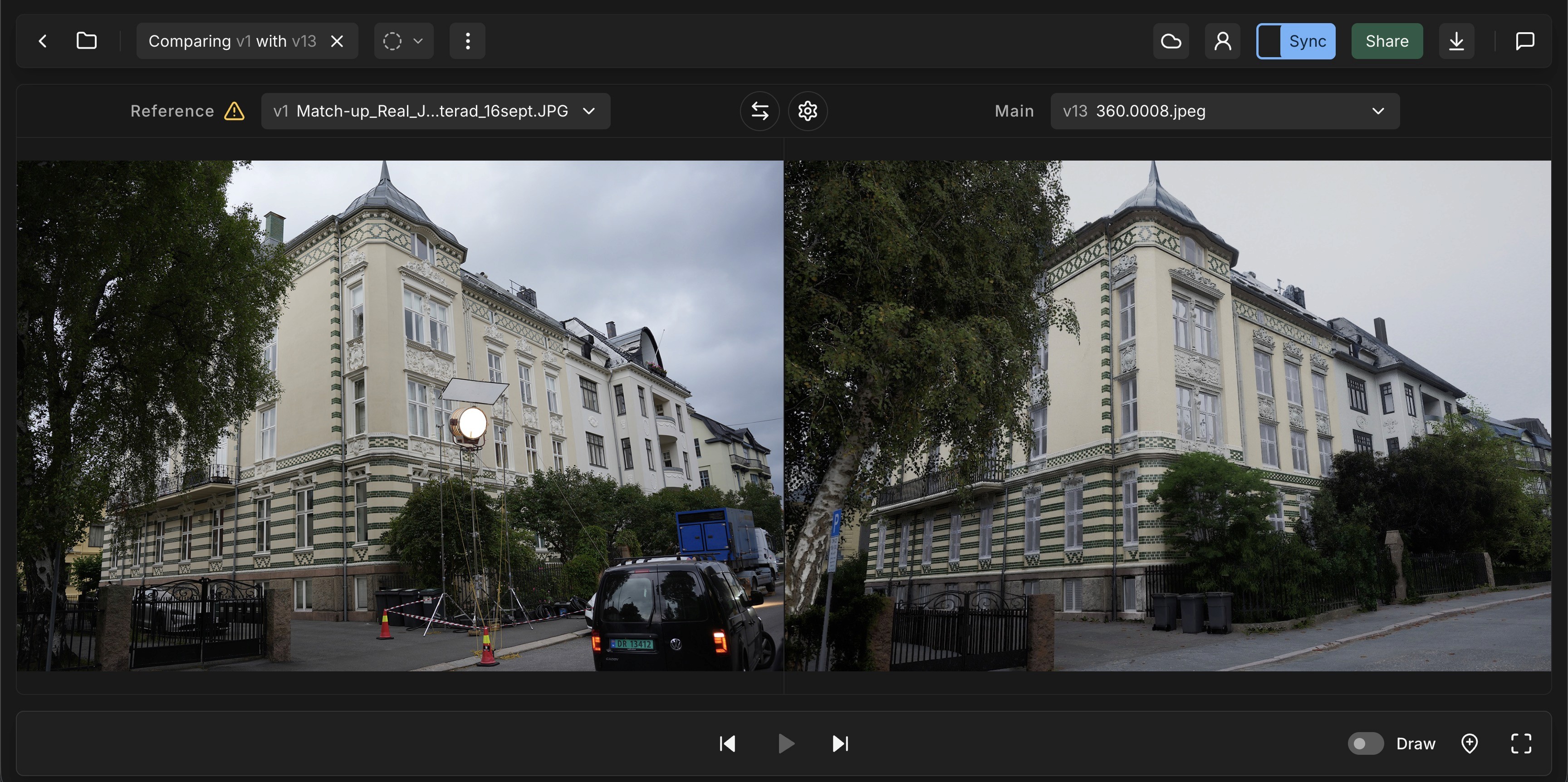1568x782 pixels.
Task: Click the Main label
Action: coord(1014,111)
